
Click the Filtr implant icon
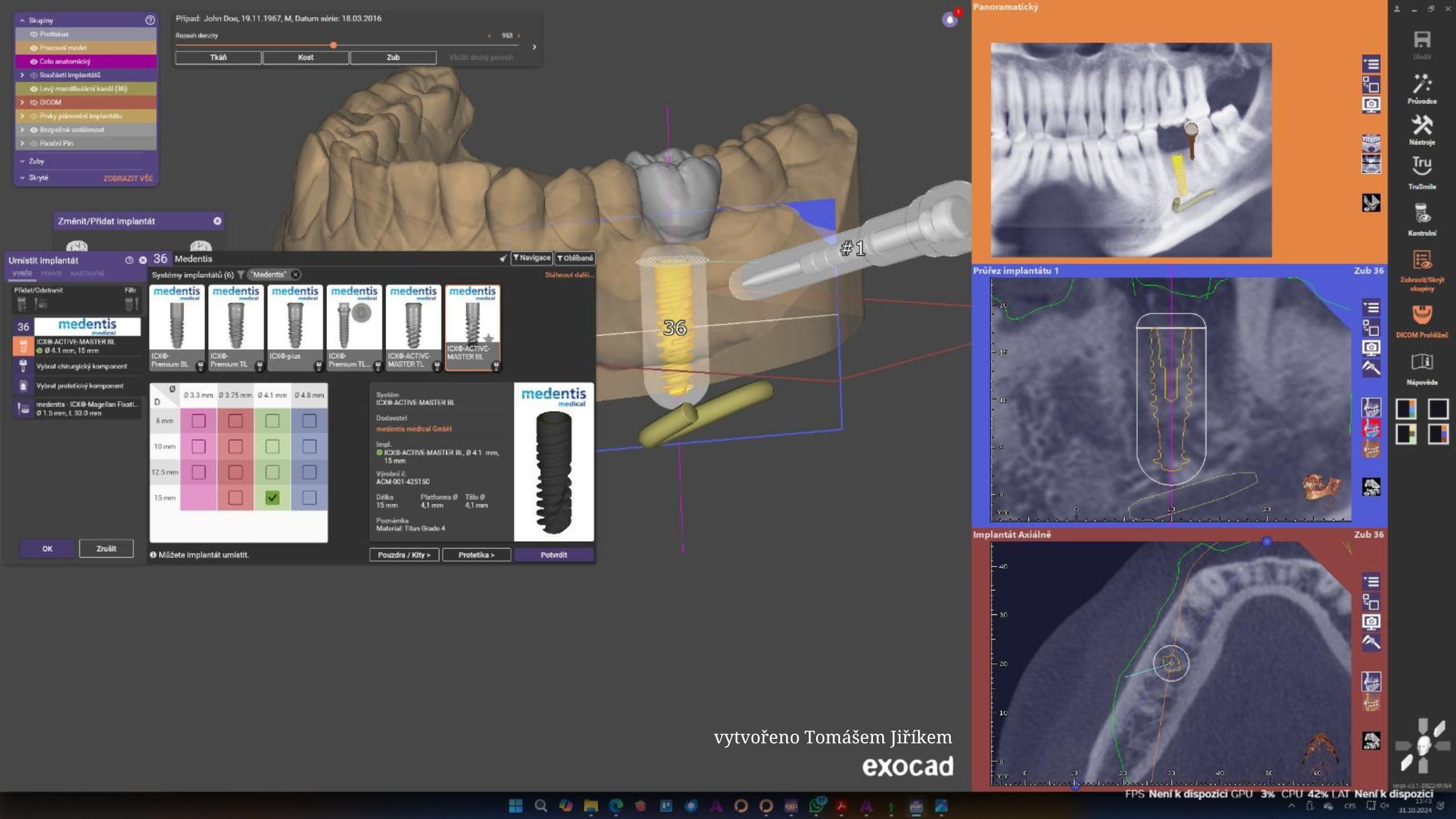pyautogui.click(x=131, y=304)
